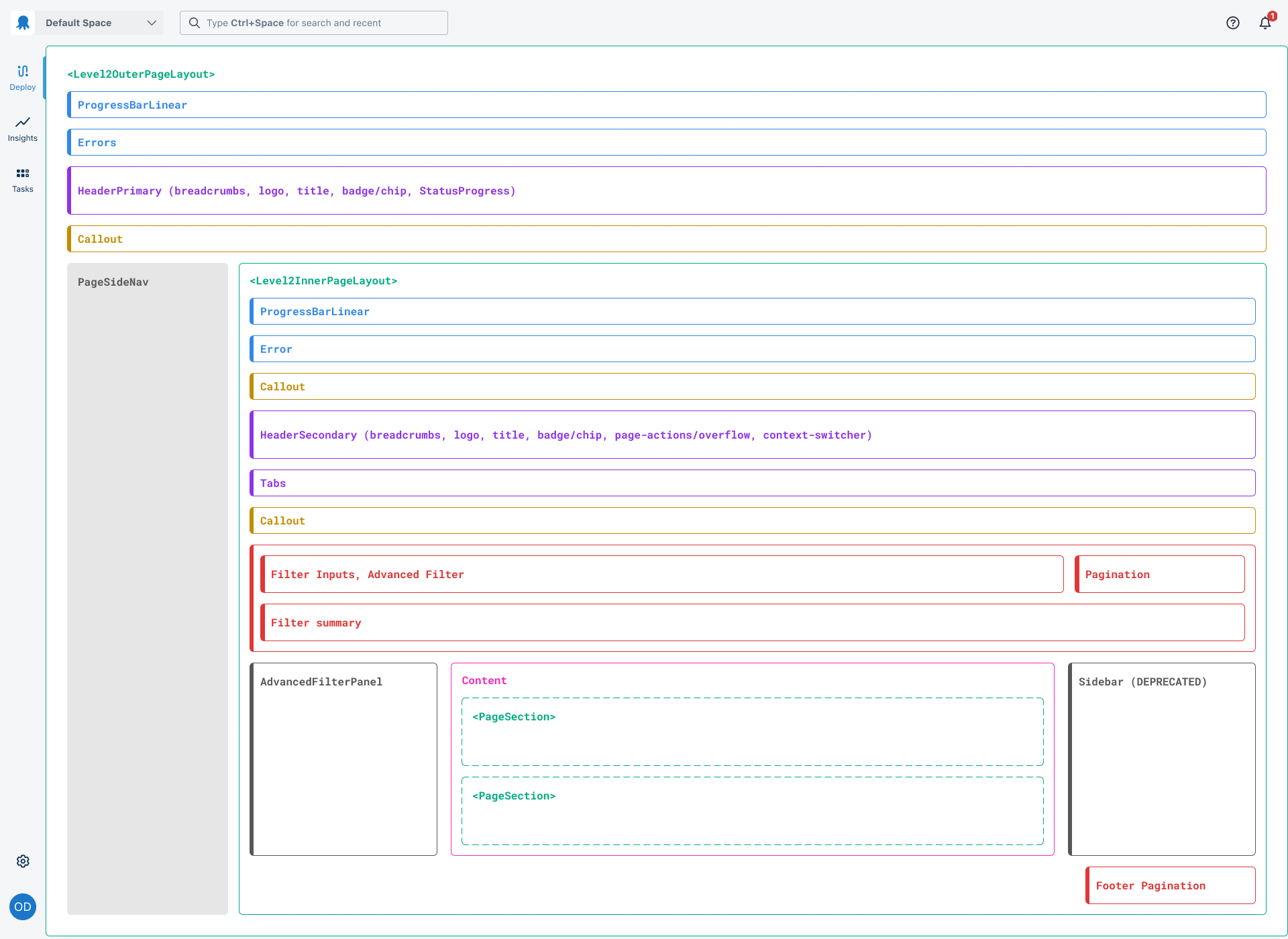The width and height of the screenshot is (1288, 939).
Task: Click the Content label
Action: (x=484, y=681)
